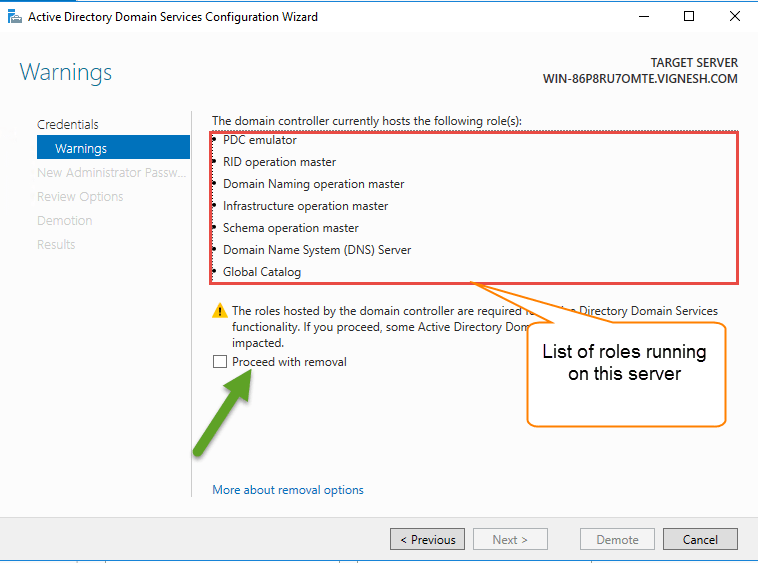758x563 pixels.
Task: Click the Global Catalog role entry
Action: tap(262, 272)
